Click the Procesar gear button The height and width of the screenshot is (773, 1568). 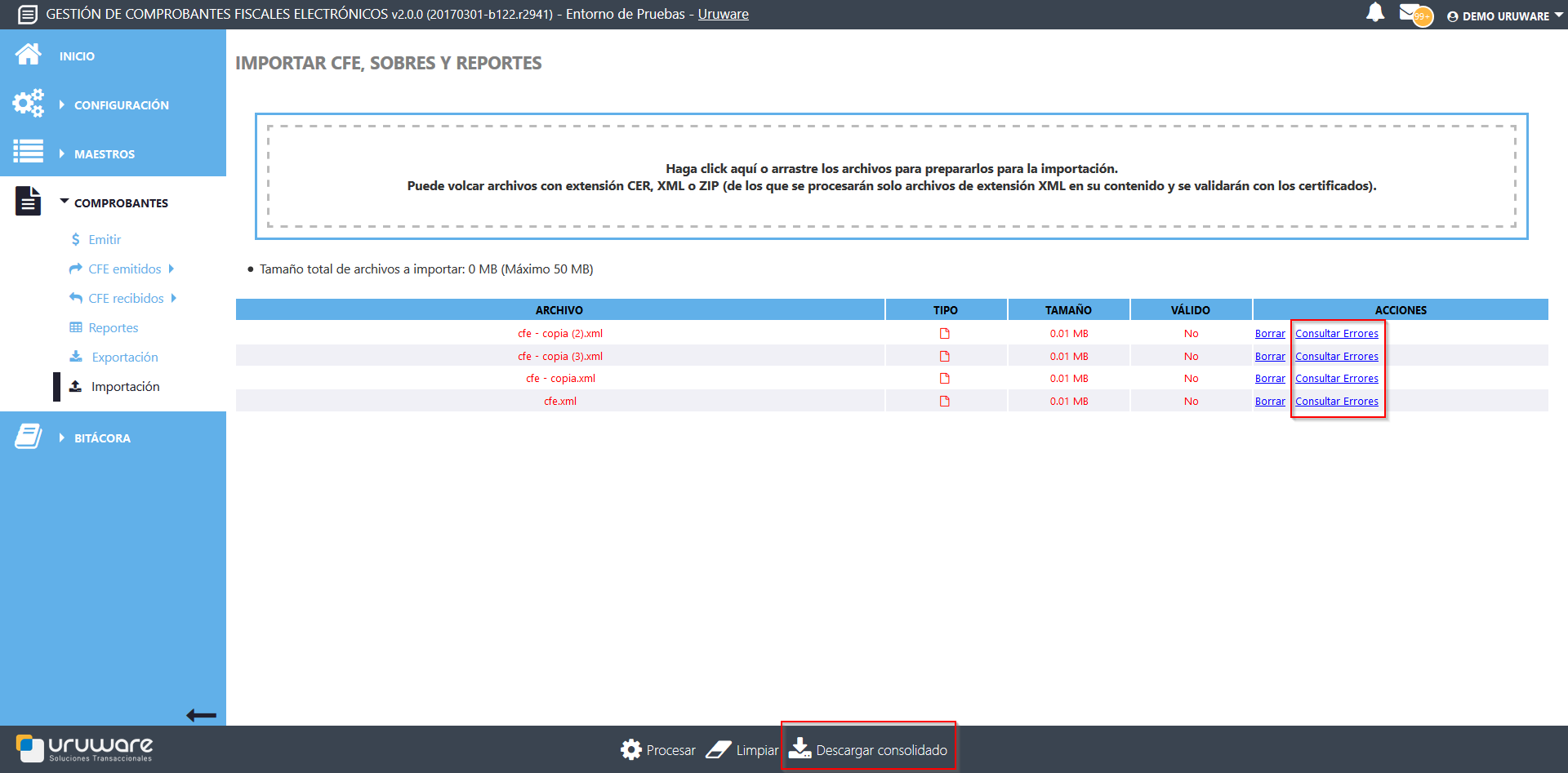click(658, 749)
